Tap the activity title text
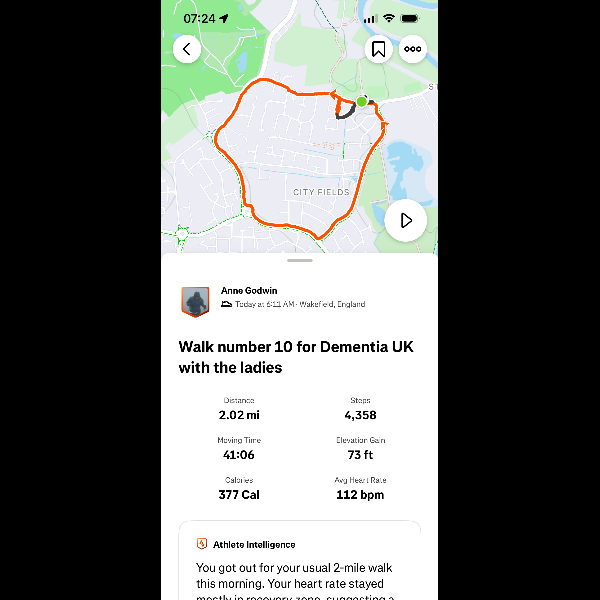The height and width of the screenshot is (600, 600). (295, 357)
